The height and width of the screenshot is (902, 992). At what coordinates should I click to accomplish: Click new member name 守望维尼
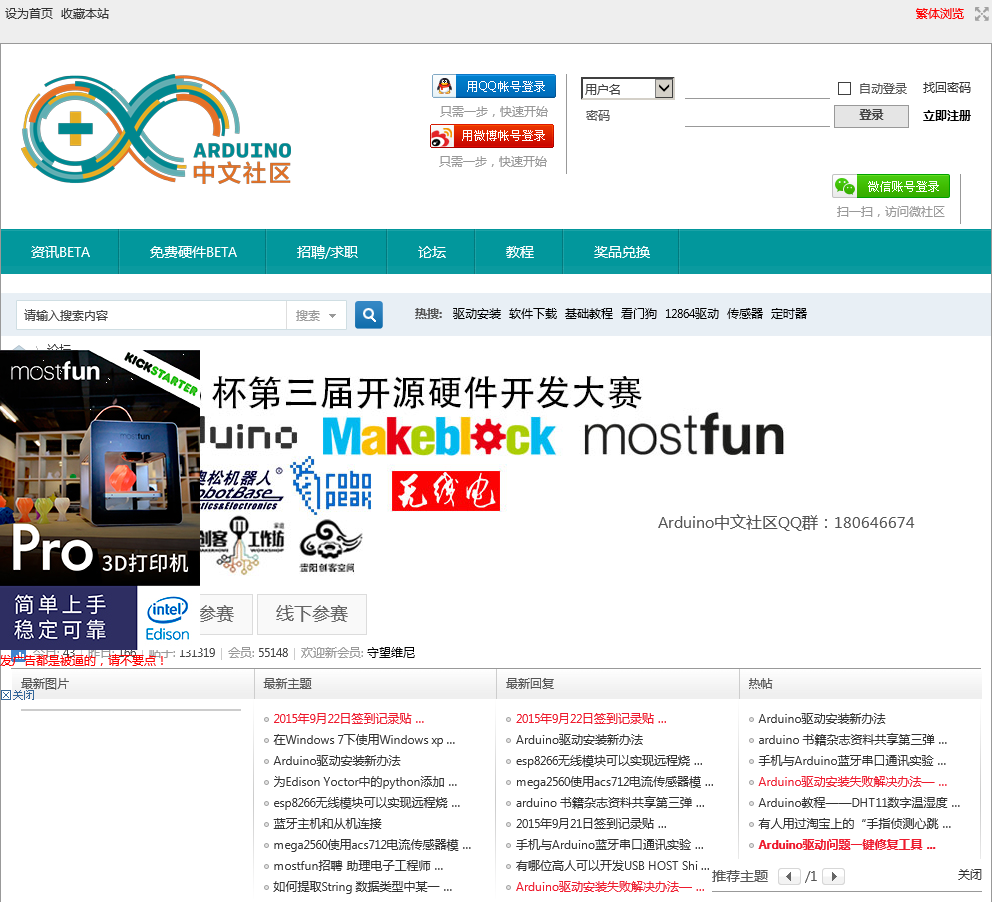[391, 653]
